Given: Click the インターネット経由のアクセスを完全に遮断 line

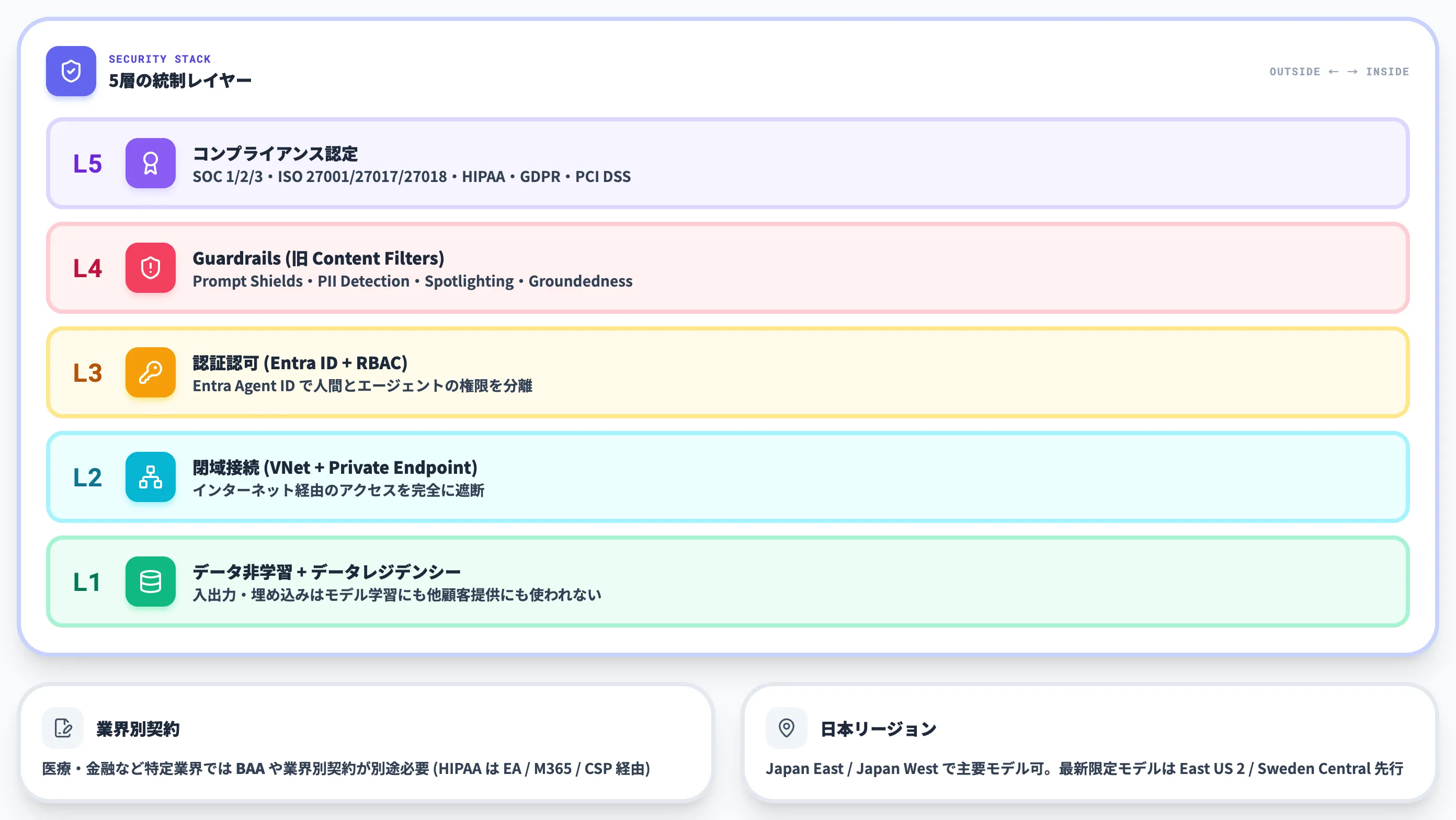Looking at the screenshot, I should (338, 490).
